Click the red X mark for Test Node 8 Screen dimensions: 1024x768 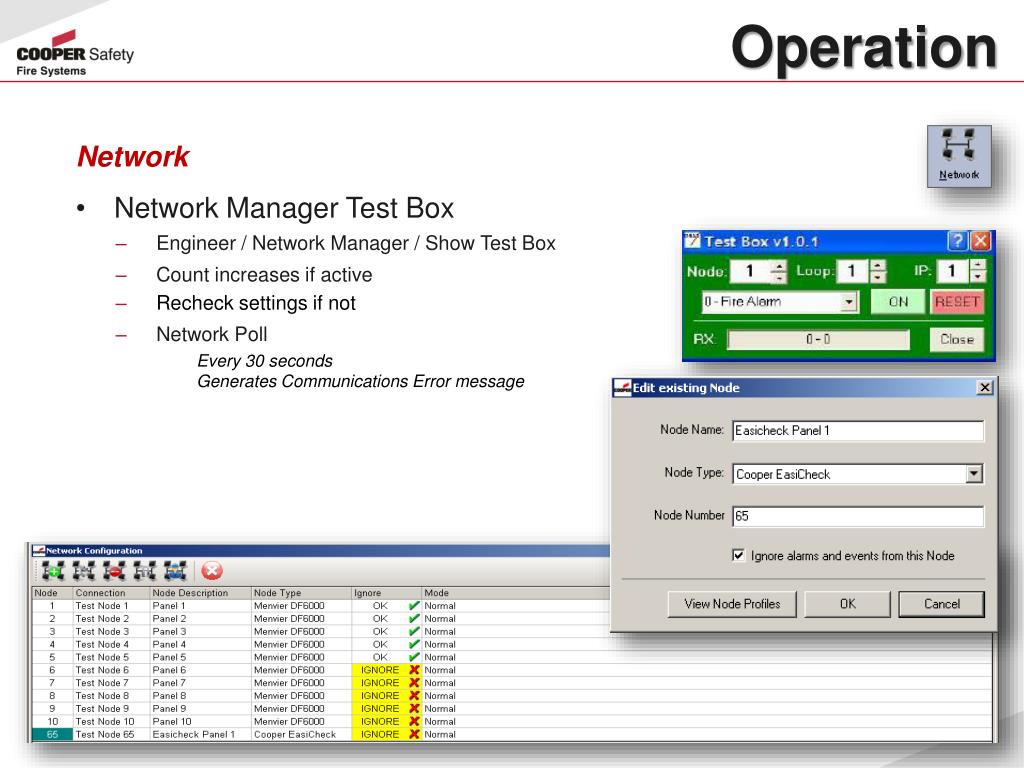coord(414,696)
